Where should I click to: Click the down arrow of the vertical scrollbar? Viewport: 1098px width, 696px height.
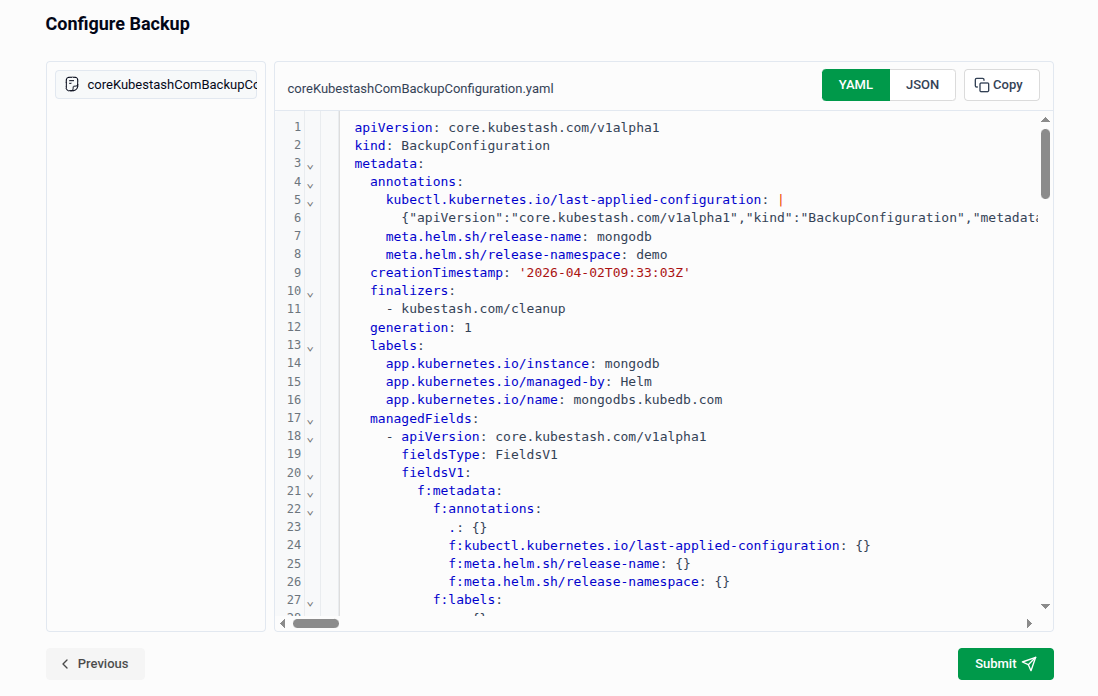point(1045,605)
